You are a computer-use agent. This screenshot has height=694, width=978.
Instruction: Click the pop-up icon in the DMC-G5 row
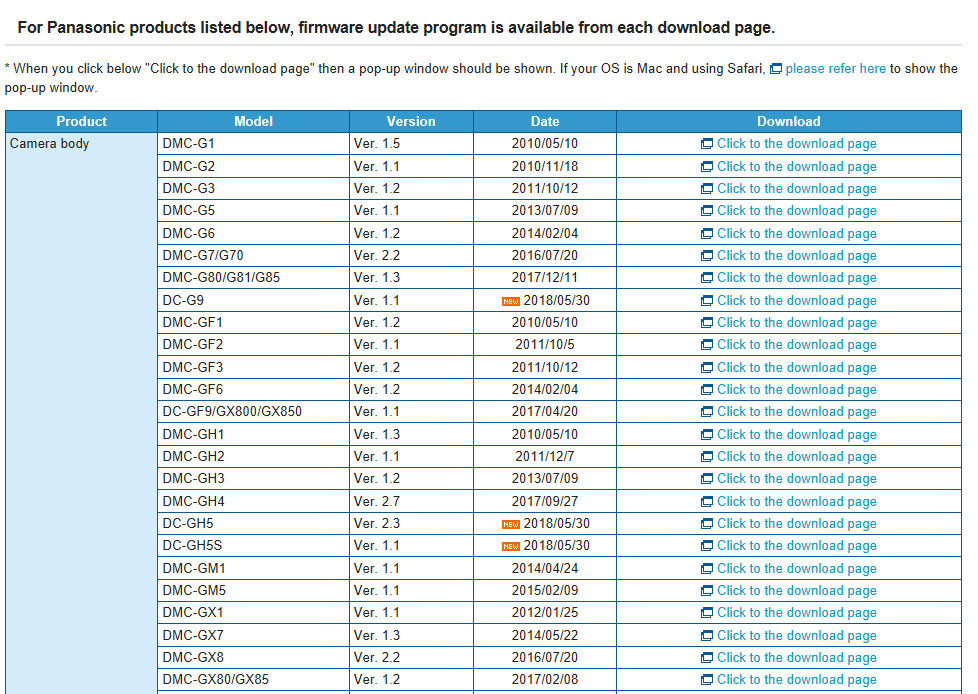pyautogui.click(x=707, y=211)
